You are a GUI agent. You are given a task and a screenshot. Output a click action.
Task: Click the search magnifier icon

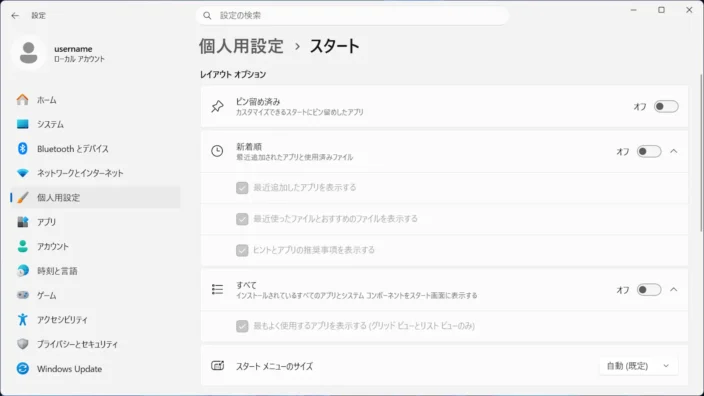207,16
